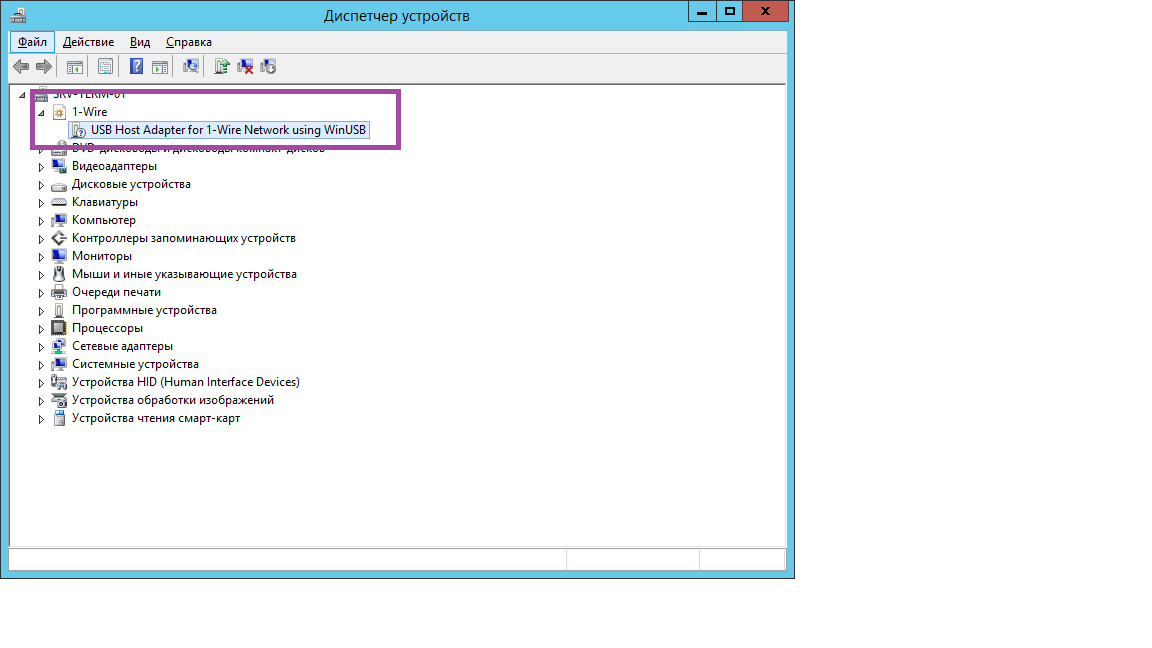Scan for hardware changes toolbar icon
1152x648 pixels.
click(x=190, y=67)
